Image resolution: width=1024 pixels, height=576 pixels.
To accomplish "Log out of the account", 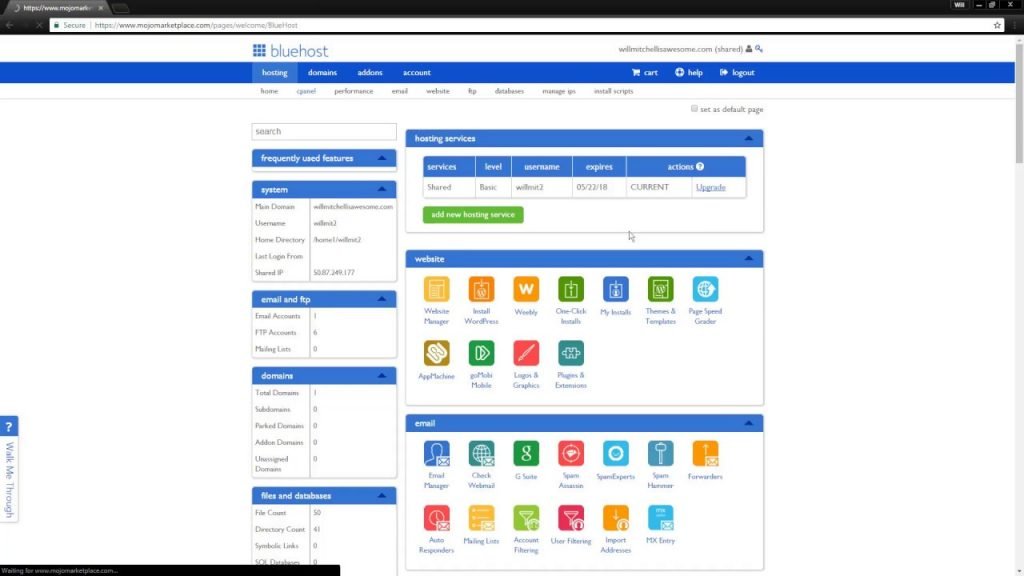I will (x=737, y=72).
